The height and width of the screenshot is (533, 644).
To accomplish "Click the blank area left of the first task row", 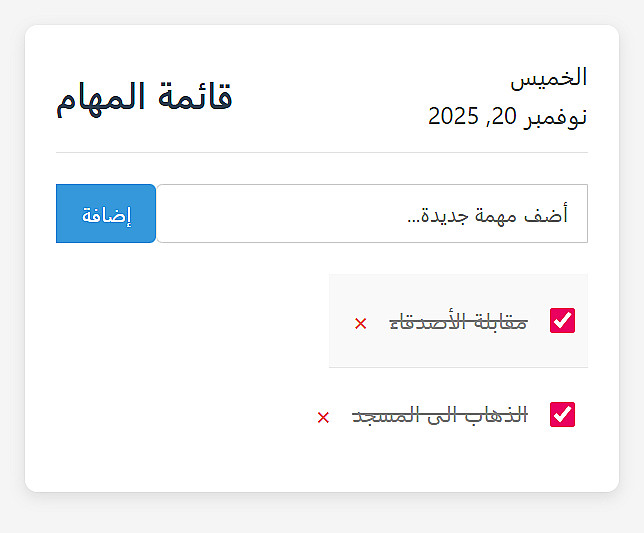I will 190,321.
